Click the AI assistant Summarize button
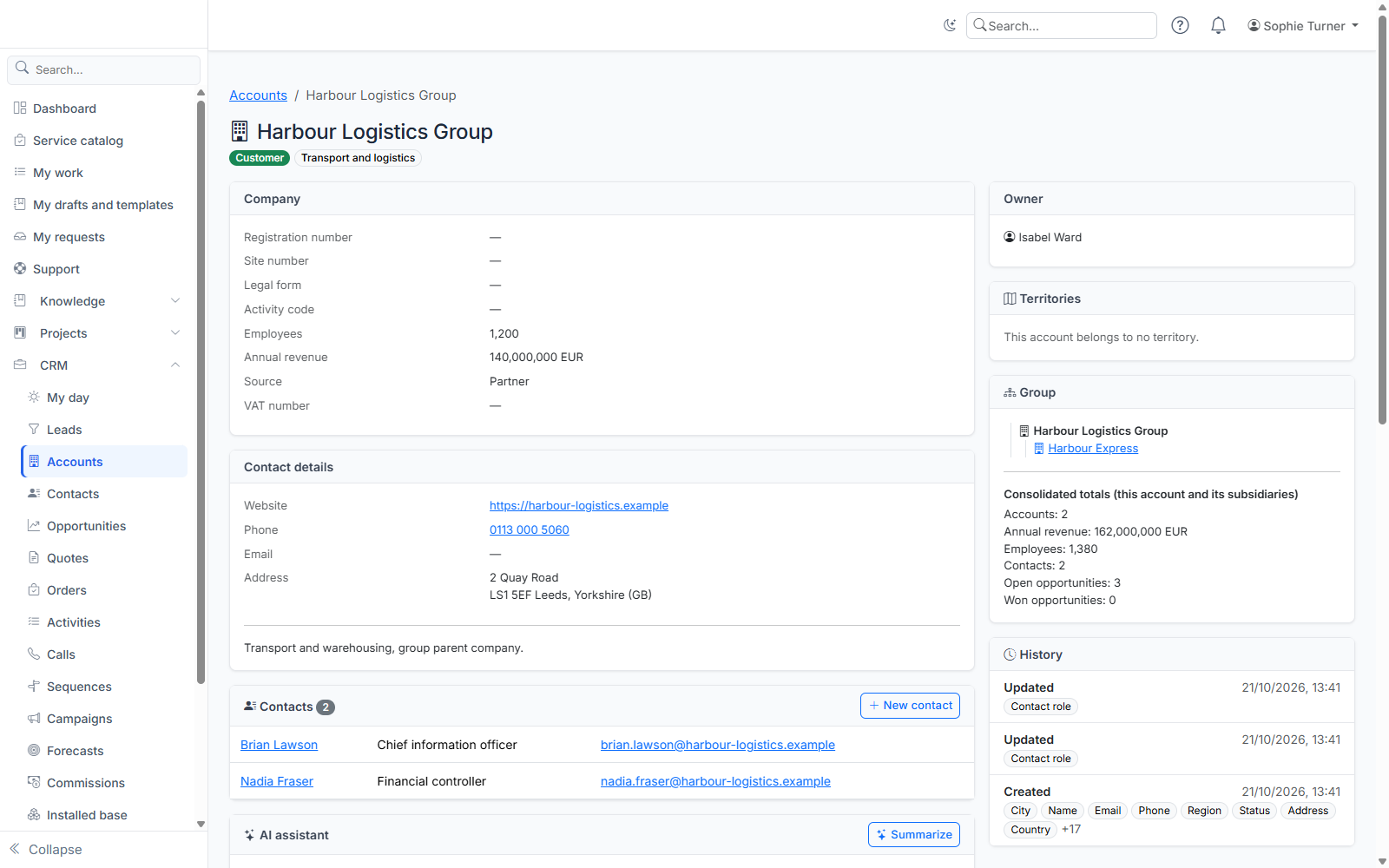Viewport: 1389px width, 868px height. pyautogui.click(x=914, y=835)
